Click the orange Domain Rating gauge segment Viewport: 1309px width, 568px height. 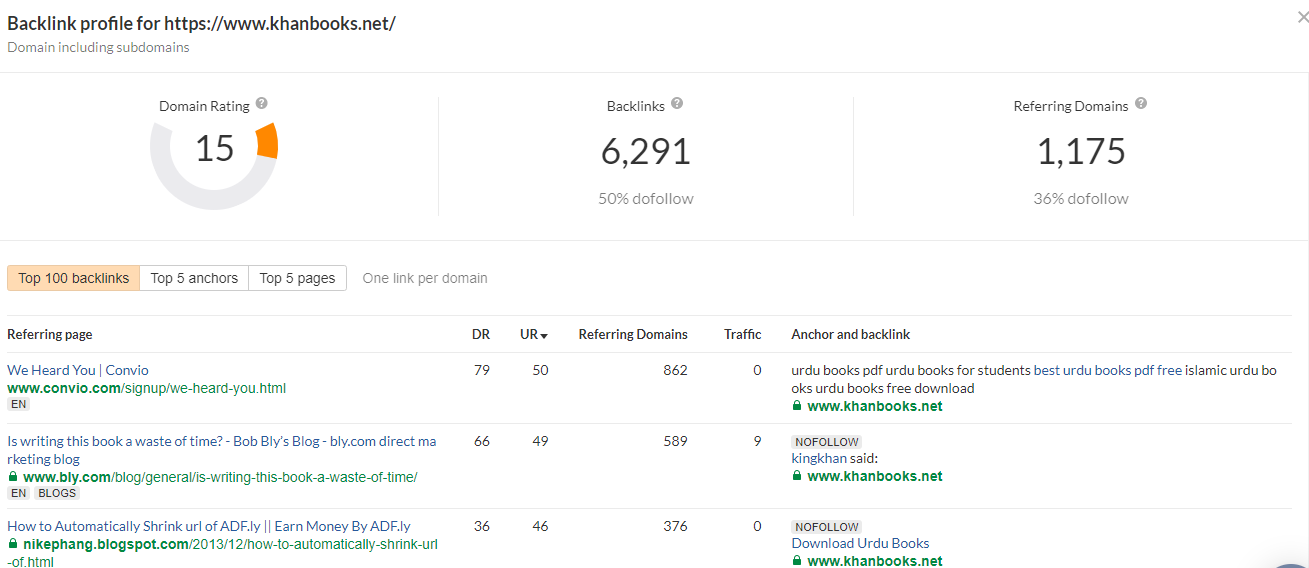point(266,142)
